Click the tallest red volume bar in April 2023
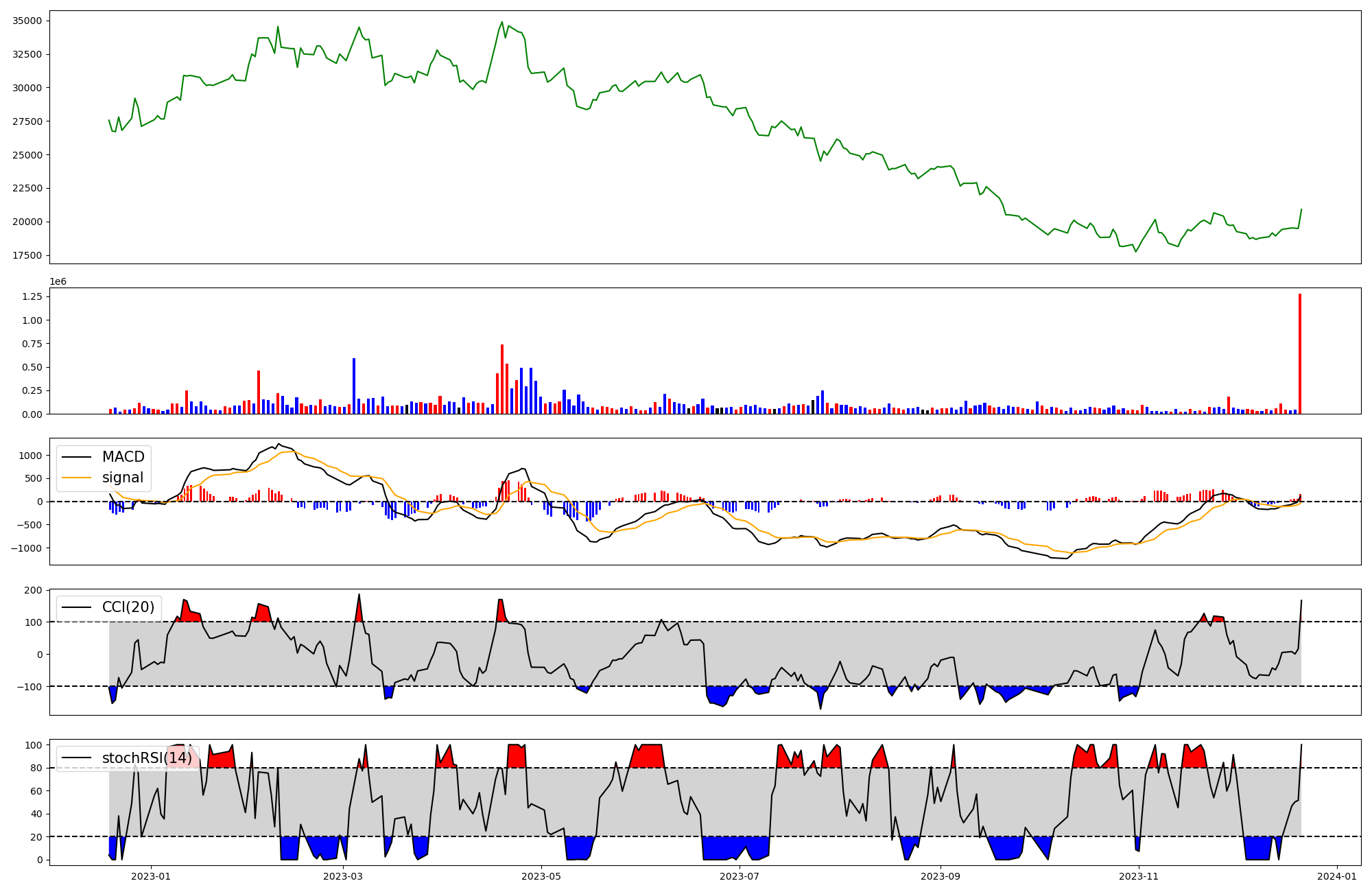 pyautogui.click(x=502, y=379)
